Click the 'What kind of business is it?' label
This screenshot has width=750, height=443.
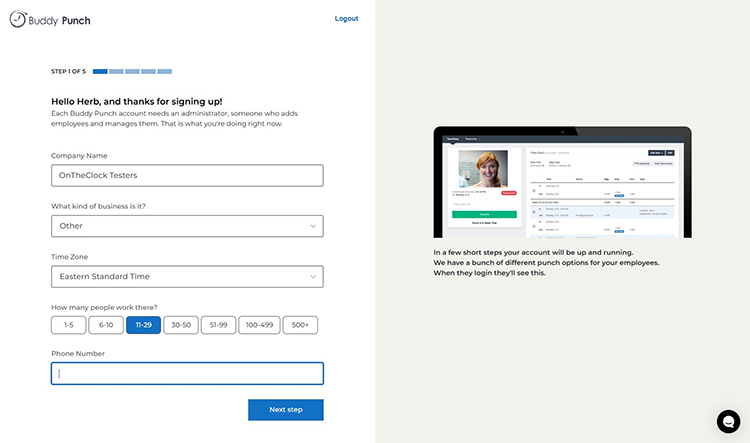98,206
